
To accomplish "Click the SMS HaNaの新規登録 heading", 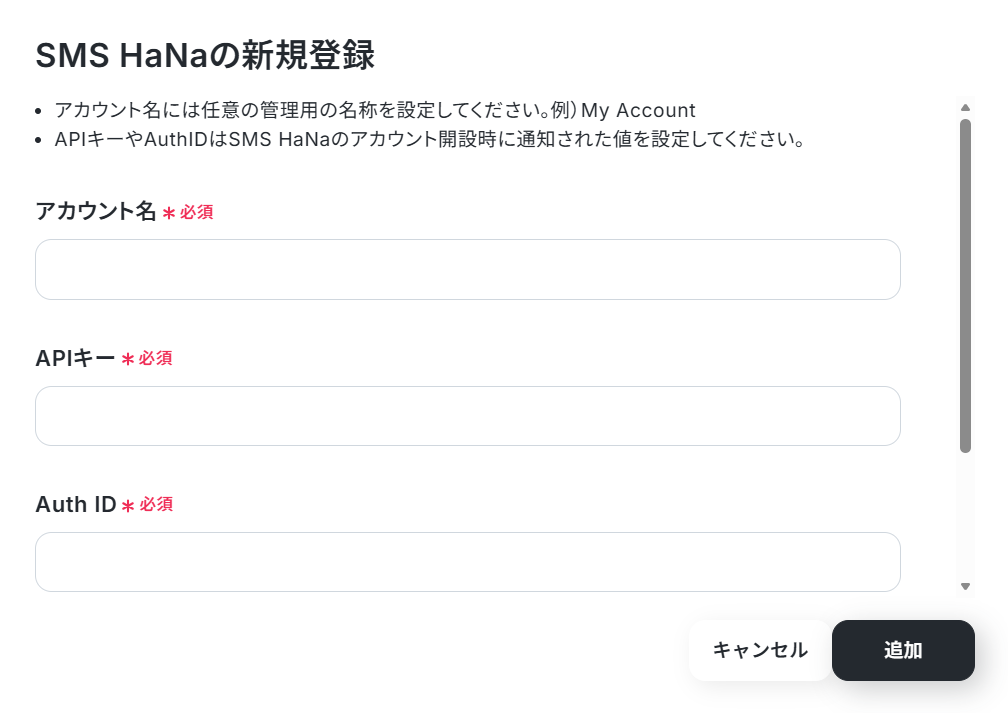I will (205, 55).
